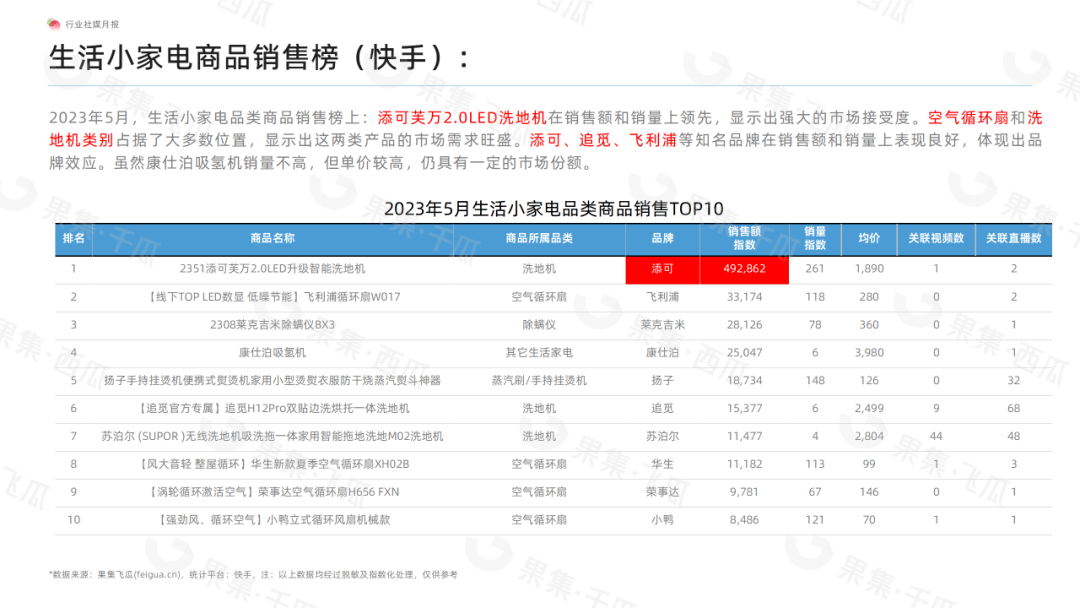Click sales index 9,781
Screen dimensions: 1080x608
tap(744, 492)
